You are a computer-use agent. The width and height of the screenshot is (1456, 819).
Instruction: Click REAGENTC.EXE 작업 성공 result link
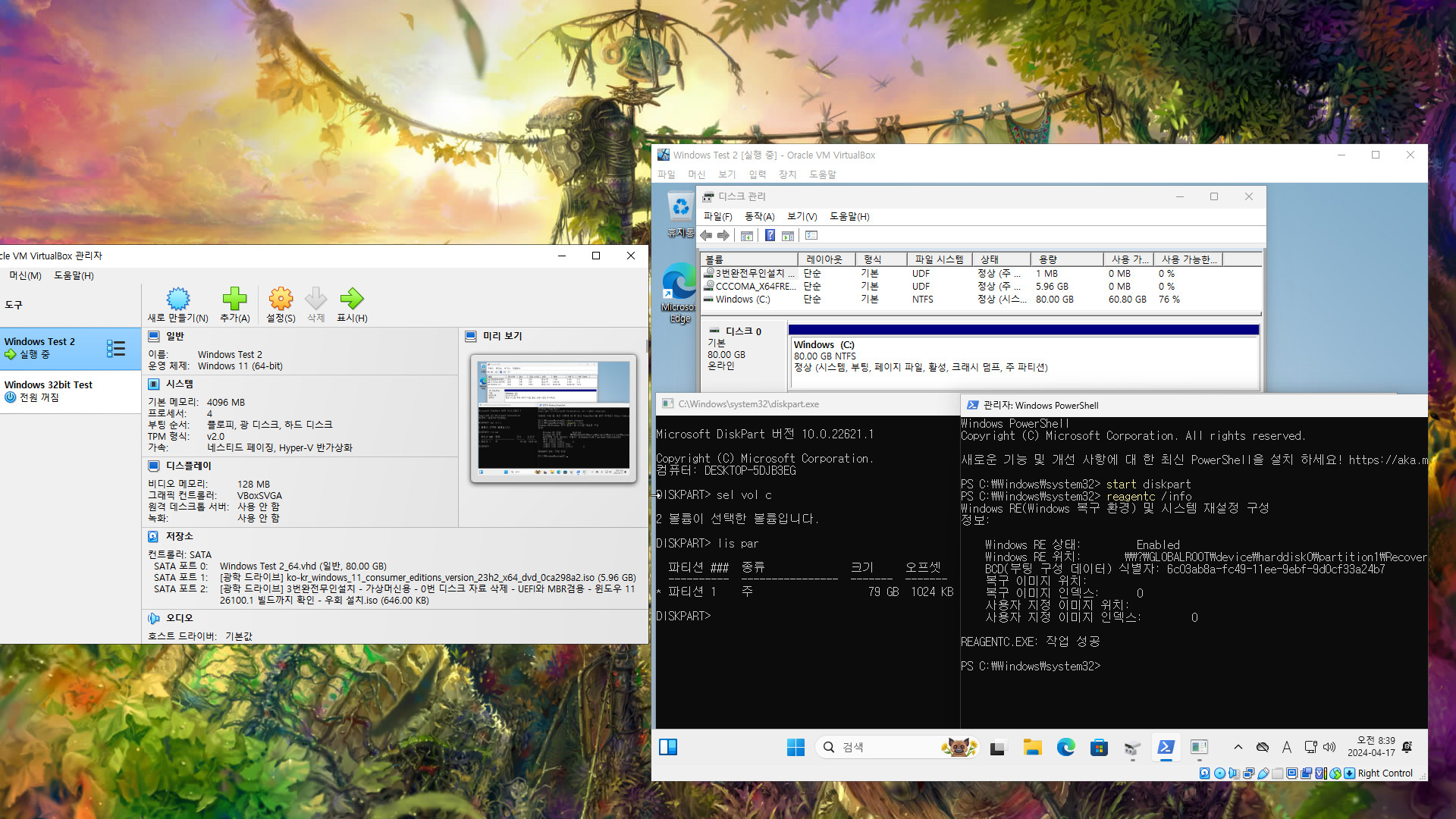pos(1028,641)
